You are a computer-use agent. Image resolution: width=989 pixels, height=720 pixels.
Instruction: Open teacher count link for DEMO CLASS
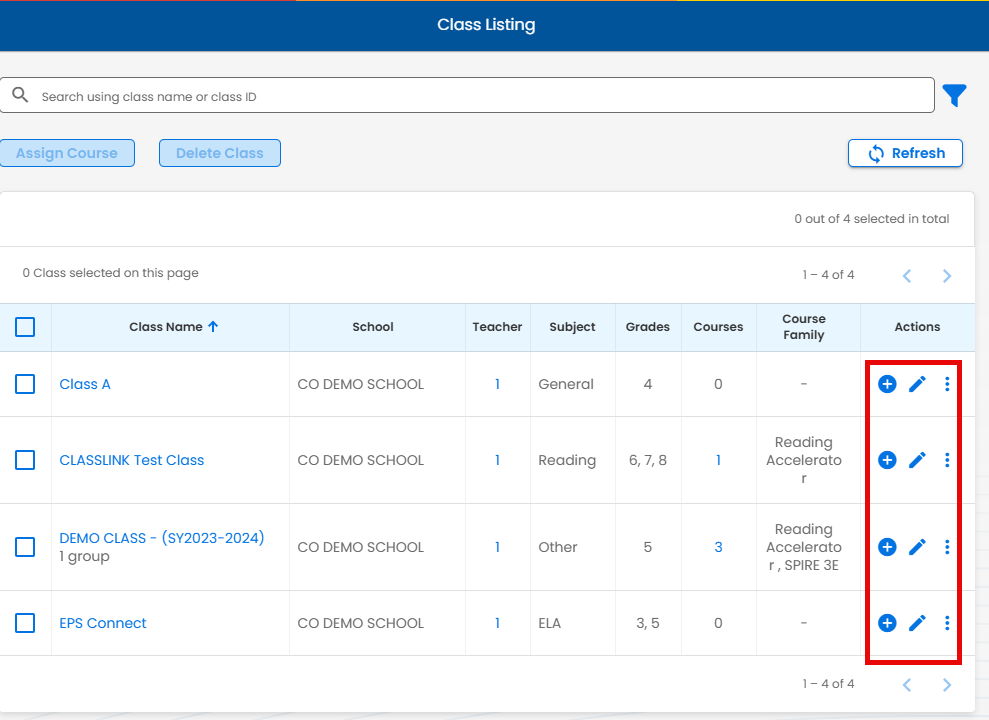498,547
